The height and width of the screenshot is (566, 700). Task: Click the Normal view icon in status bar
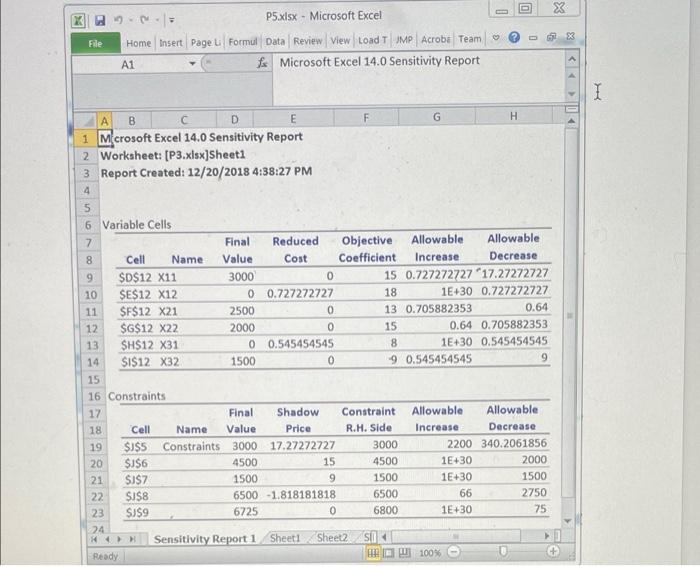(373, 554)
